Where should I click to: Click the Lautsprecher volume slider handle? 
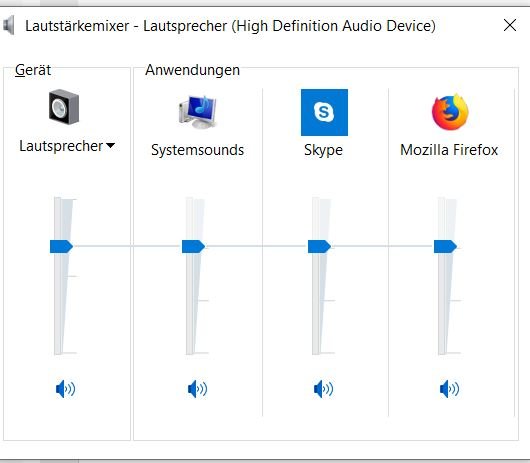[62, 246]
